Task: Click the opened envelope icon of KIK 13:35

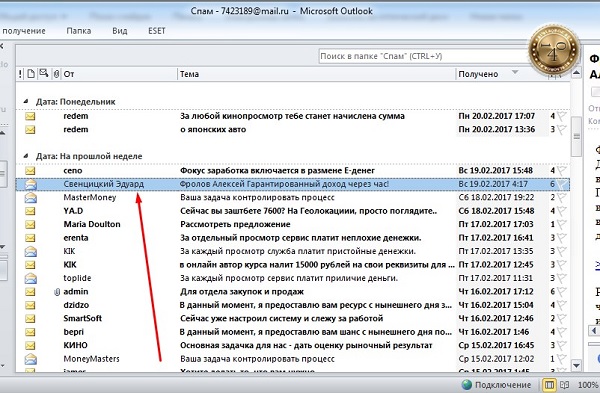Action: (x=31, y=251)
